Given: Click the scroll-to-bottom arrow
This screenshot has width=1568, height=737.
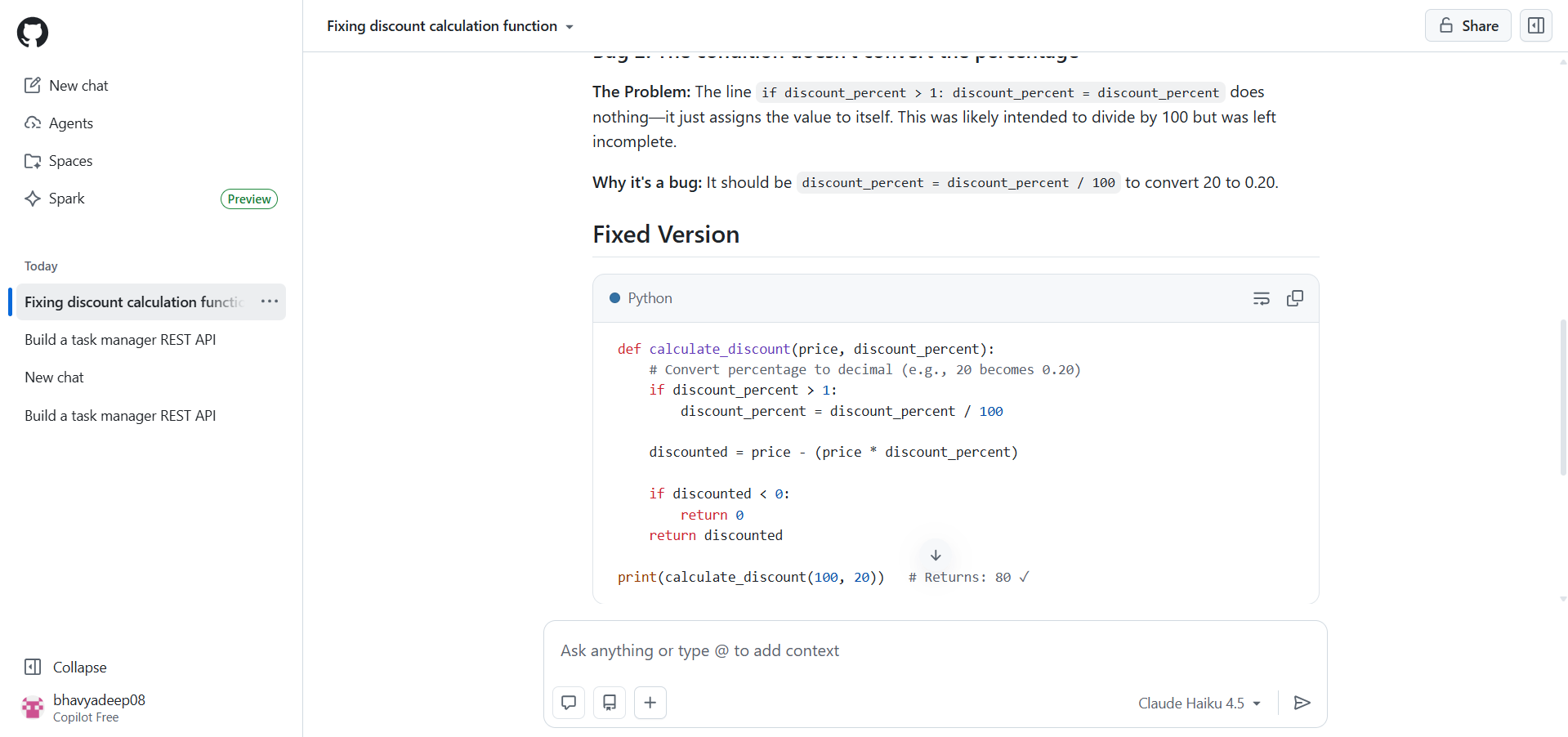Looking at the screenshot, I should 936,555.
